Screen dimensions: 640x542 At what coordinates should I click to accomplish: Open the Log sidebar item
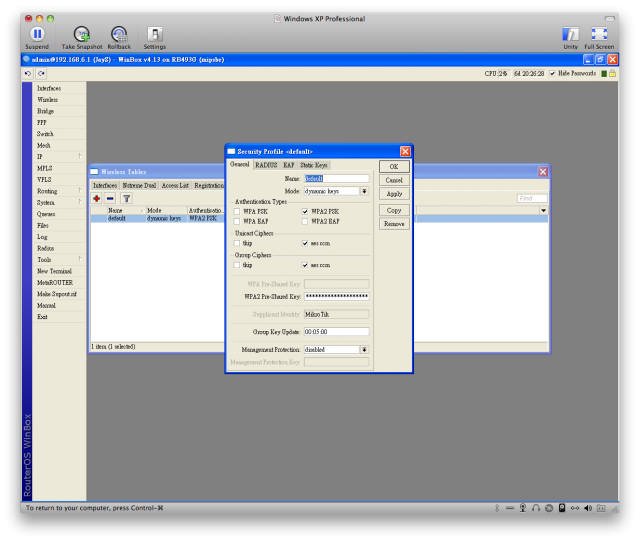pyautogui.click(x=42, y=237)
